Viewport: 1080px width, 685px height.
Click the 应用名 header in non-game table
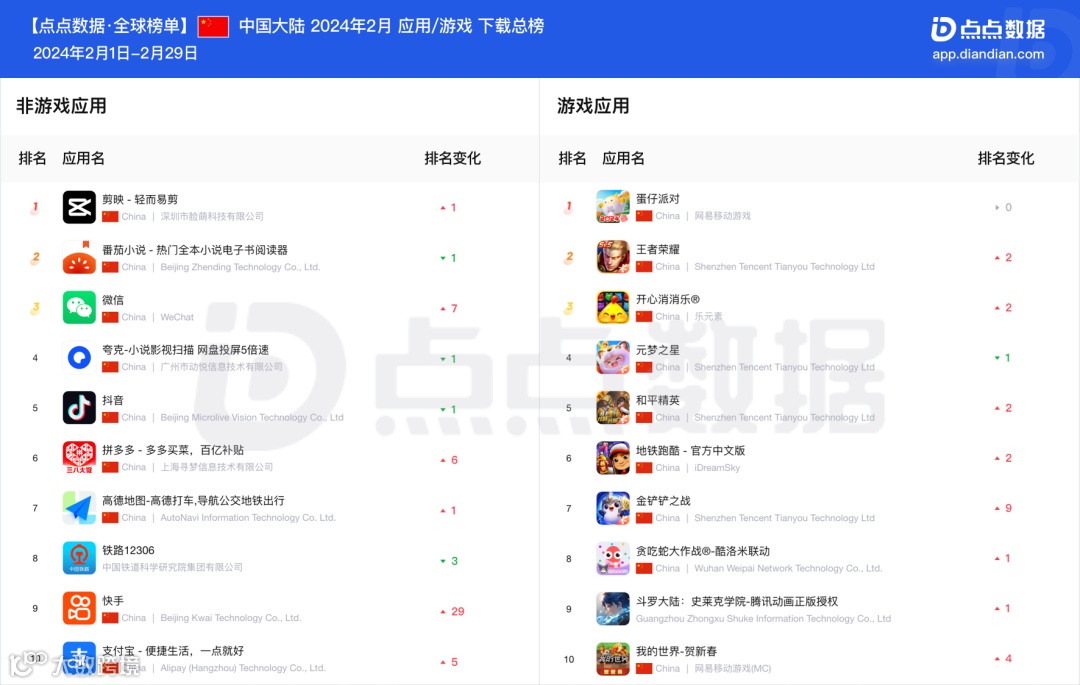[x=83, y=158]
